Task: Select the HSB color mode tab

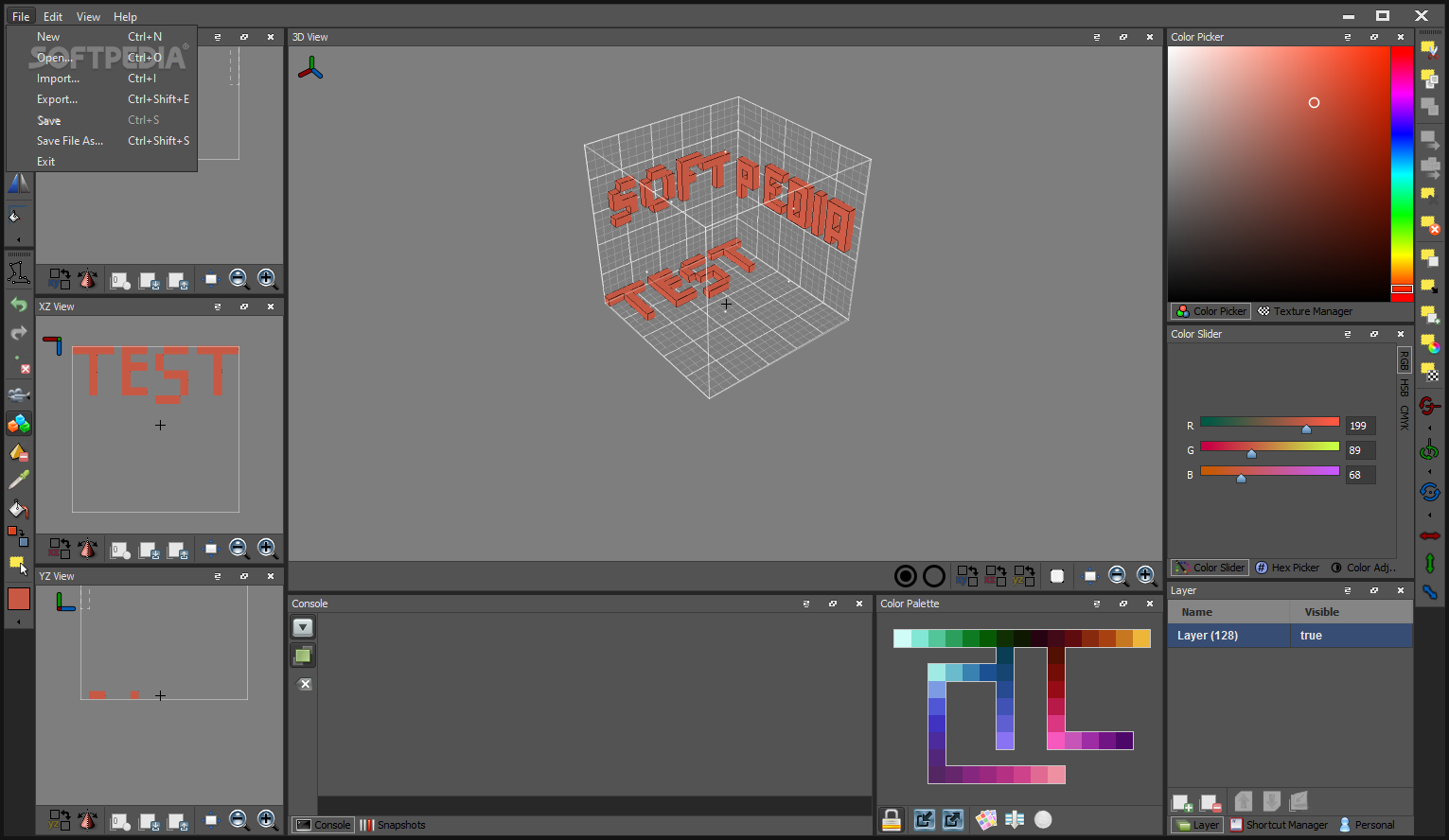Action: pos(1405,387)
